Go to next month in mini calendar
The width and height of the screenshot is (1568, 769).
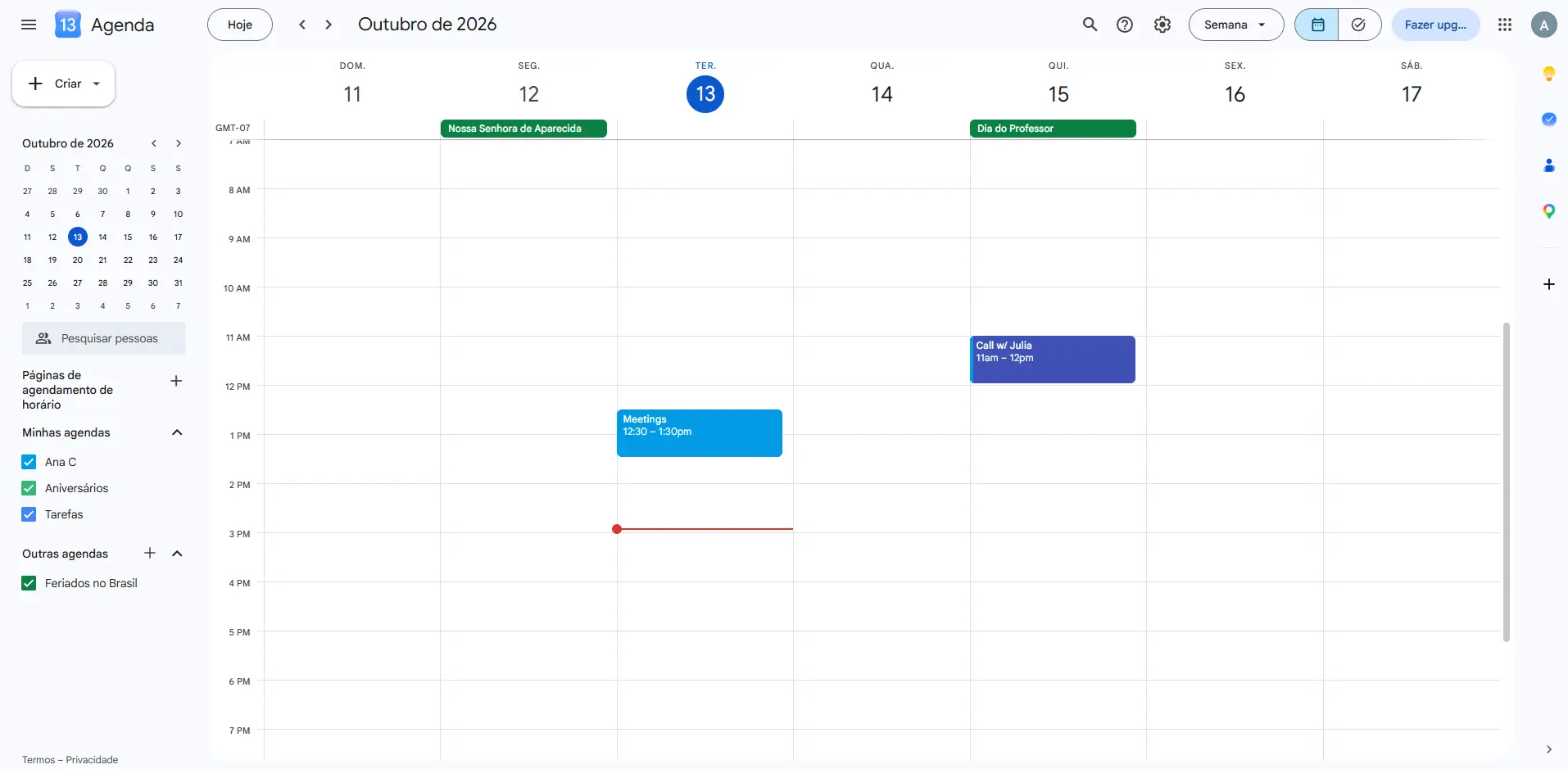(x=179, y=143)
